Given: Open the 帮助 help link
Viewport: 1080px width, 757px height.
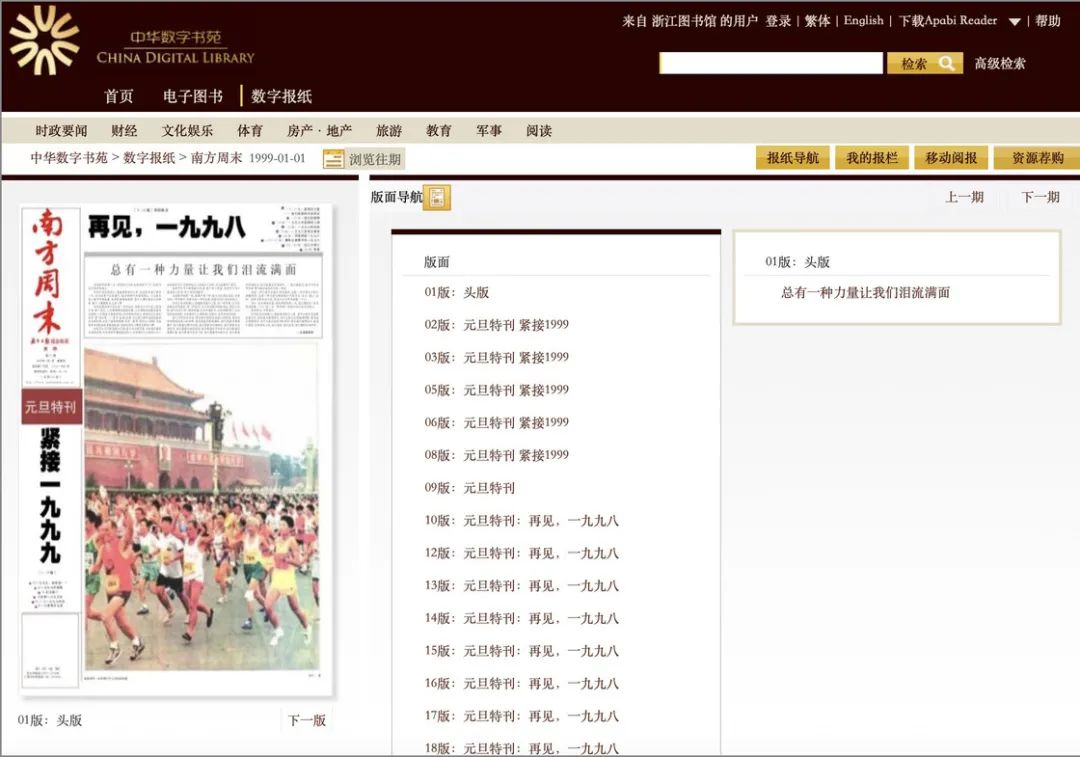Looking at the screenshot, I should [x=1048, y=21].
